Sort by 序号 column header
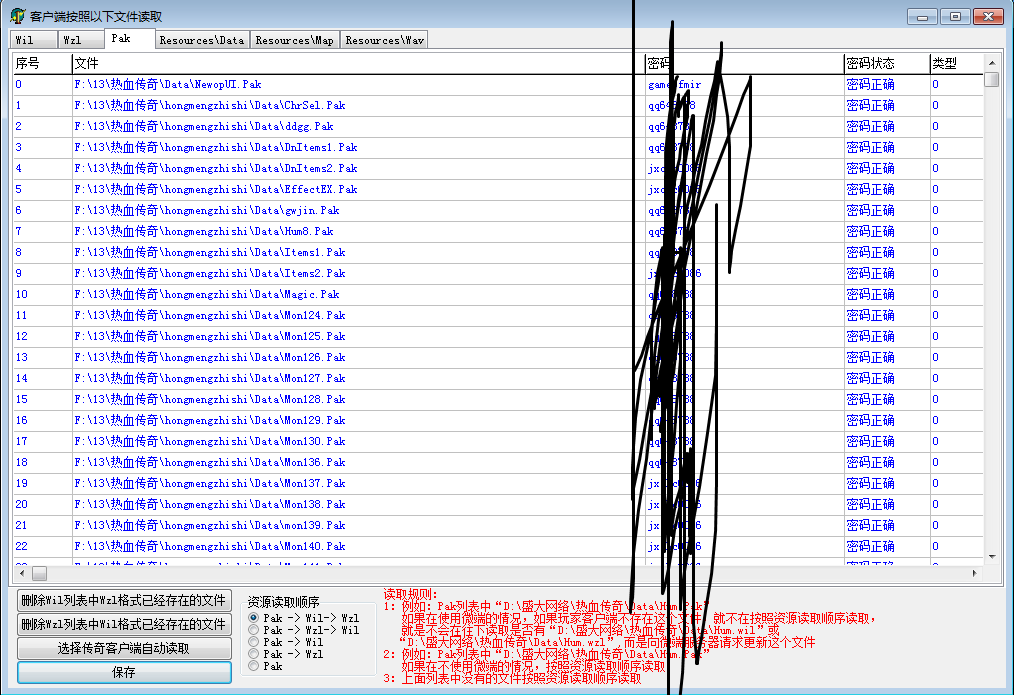1014x695 pixels. click(43, 63)
